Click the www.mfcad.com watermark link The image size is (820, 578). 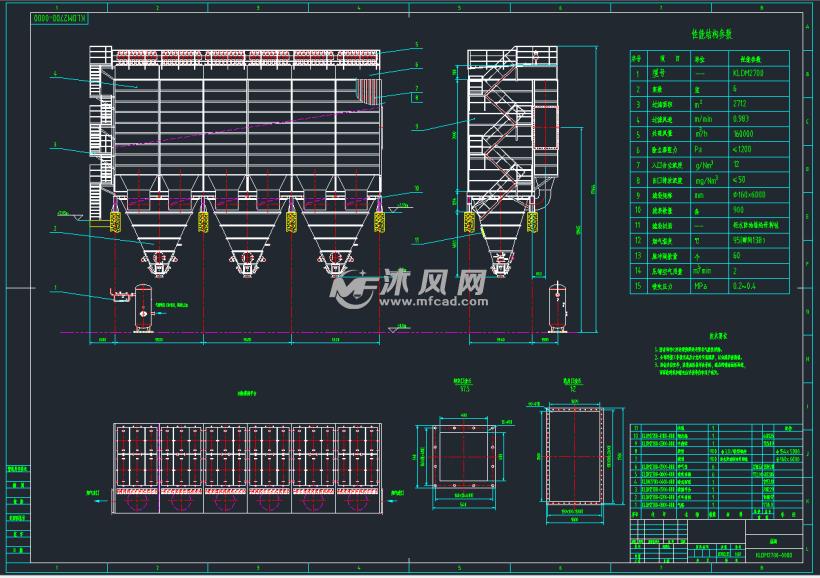pos(430,303)
